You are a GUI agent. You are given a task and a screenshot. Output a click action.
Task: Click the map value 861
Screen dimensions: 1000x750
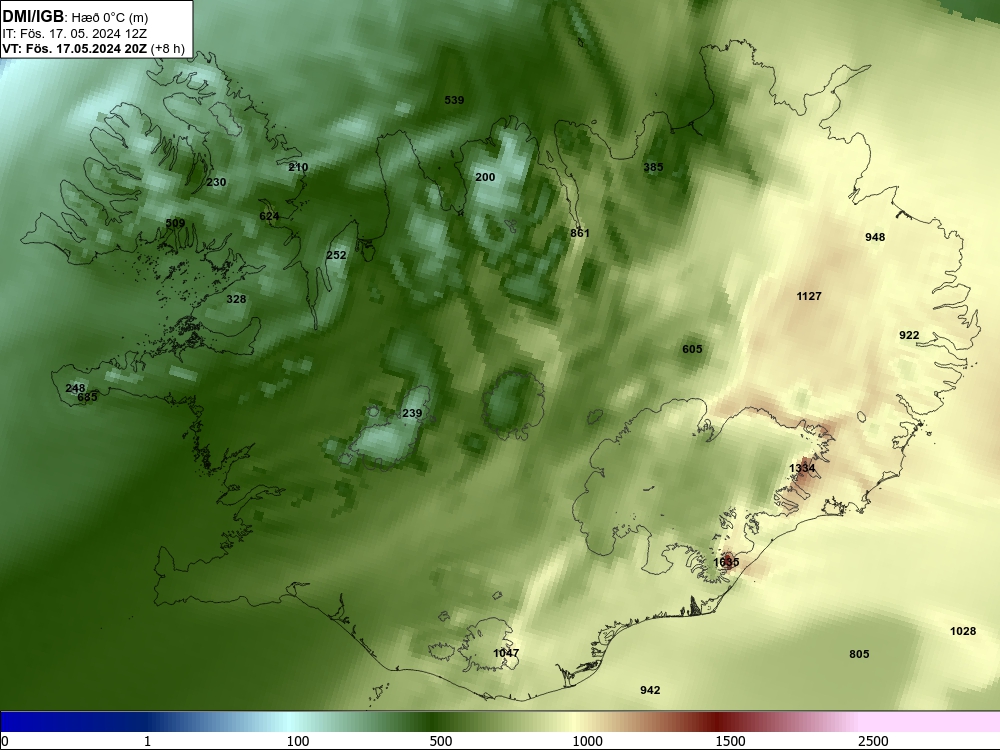(580, 233)
